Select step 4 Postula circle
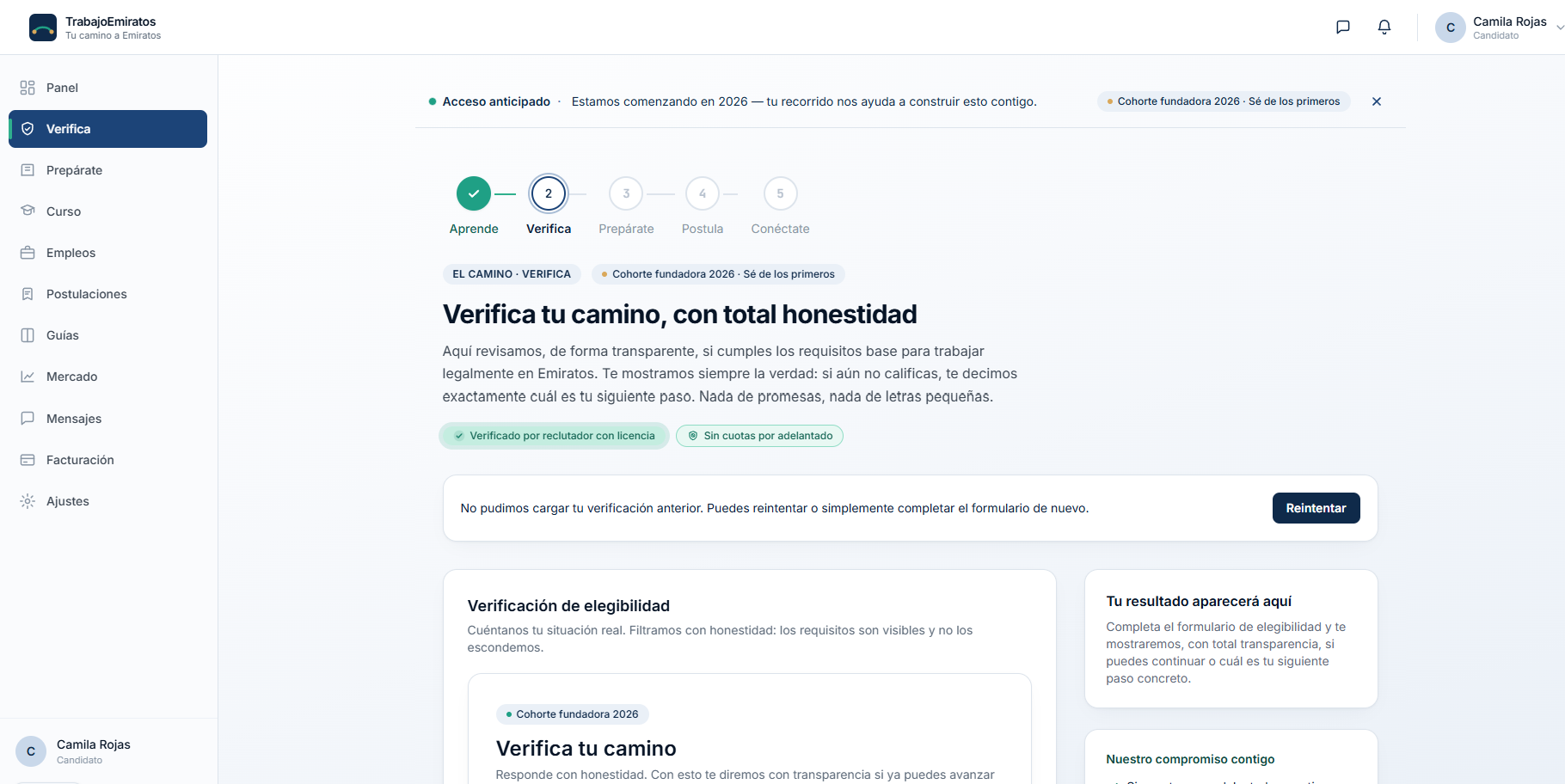Viewport: 1565px width, 784px height. [703, 193]
